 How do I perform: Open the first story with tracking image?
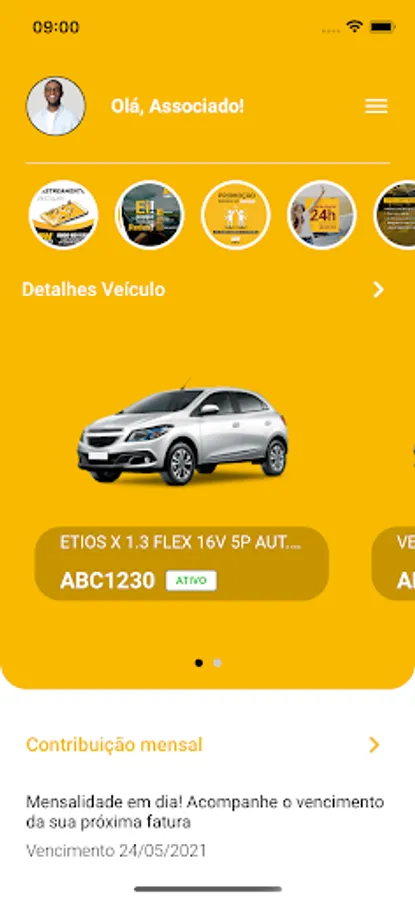click(x=63, y=215)
